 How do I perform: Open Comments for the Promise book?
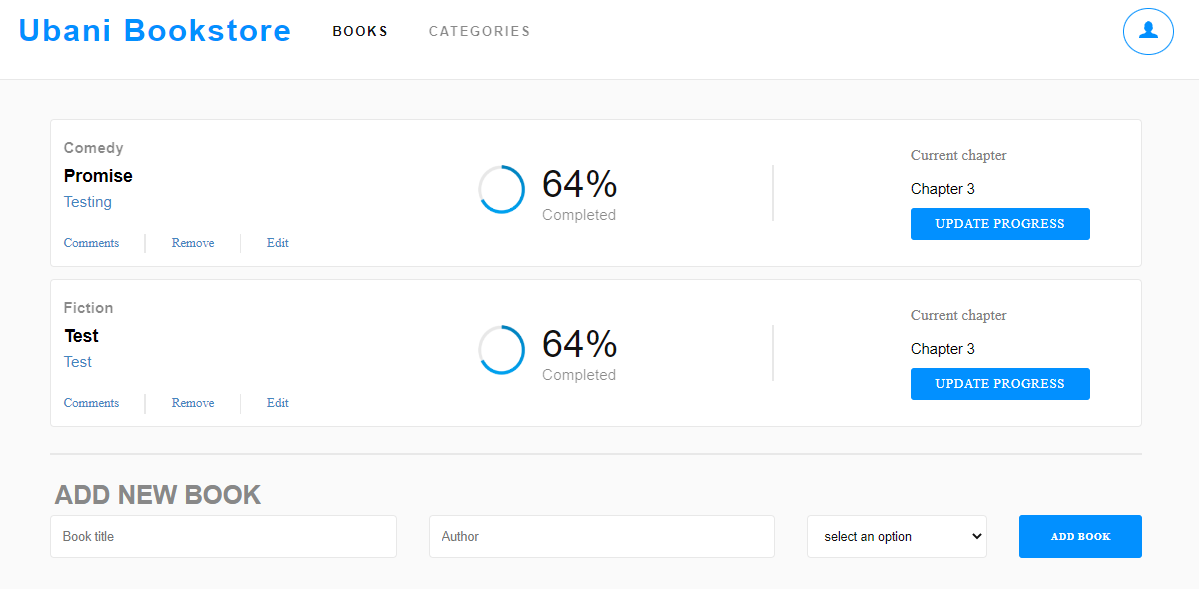point(90,242)
